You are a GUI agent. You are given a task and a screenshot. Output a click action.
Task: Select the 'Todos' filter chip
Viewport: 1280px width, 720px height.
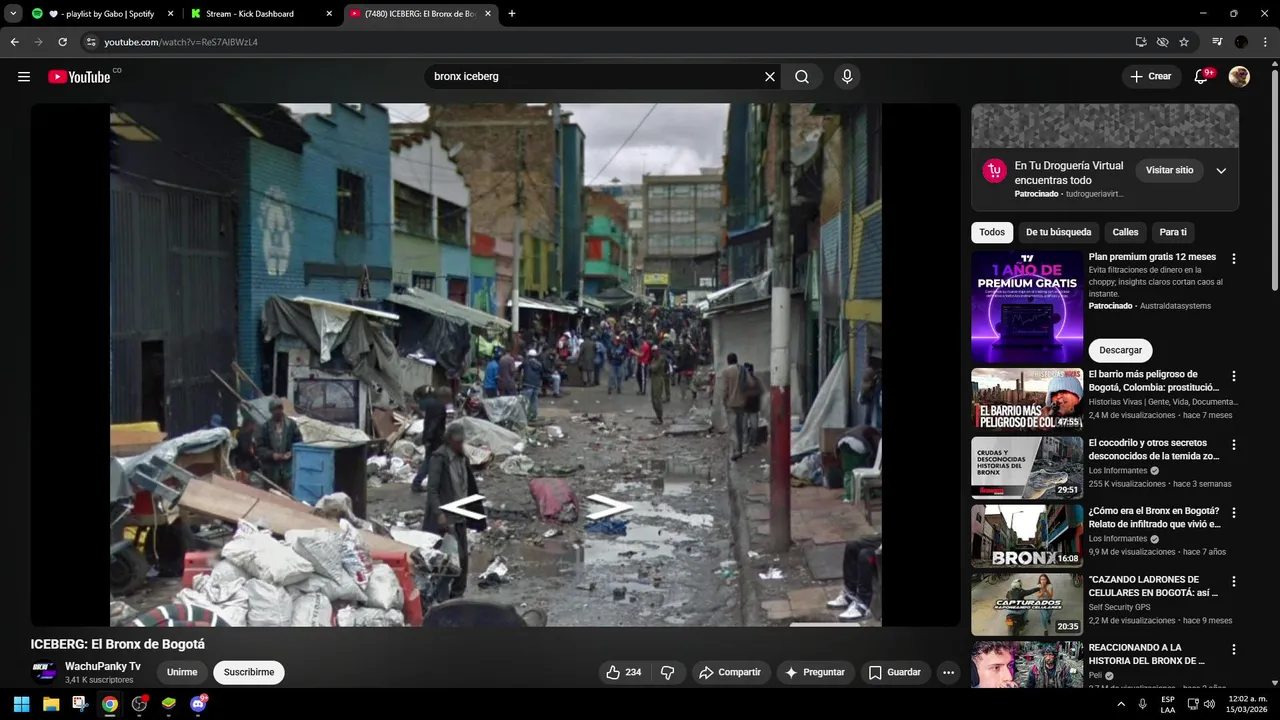[x=992, y=232]
